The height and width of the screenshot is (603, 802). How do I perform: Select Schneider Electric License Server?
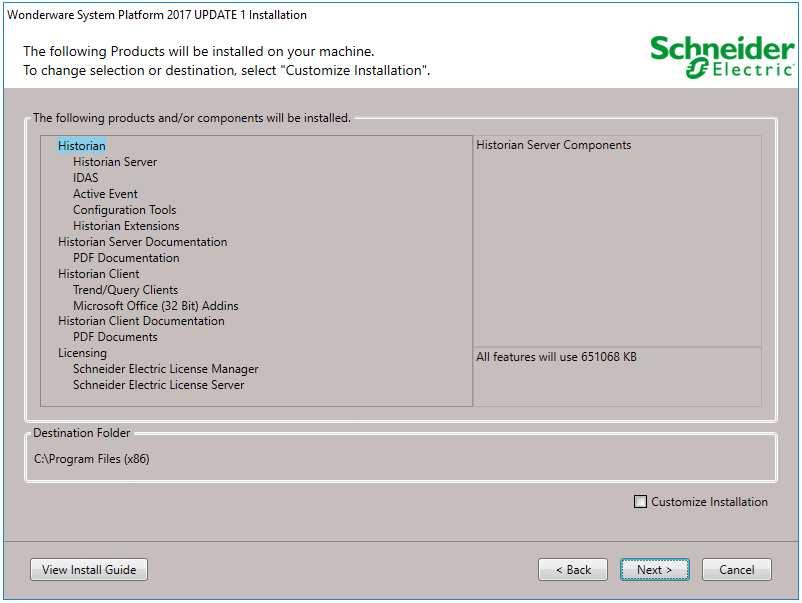159,385
